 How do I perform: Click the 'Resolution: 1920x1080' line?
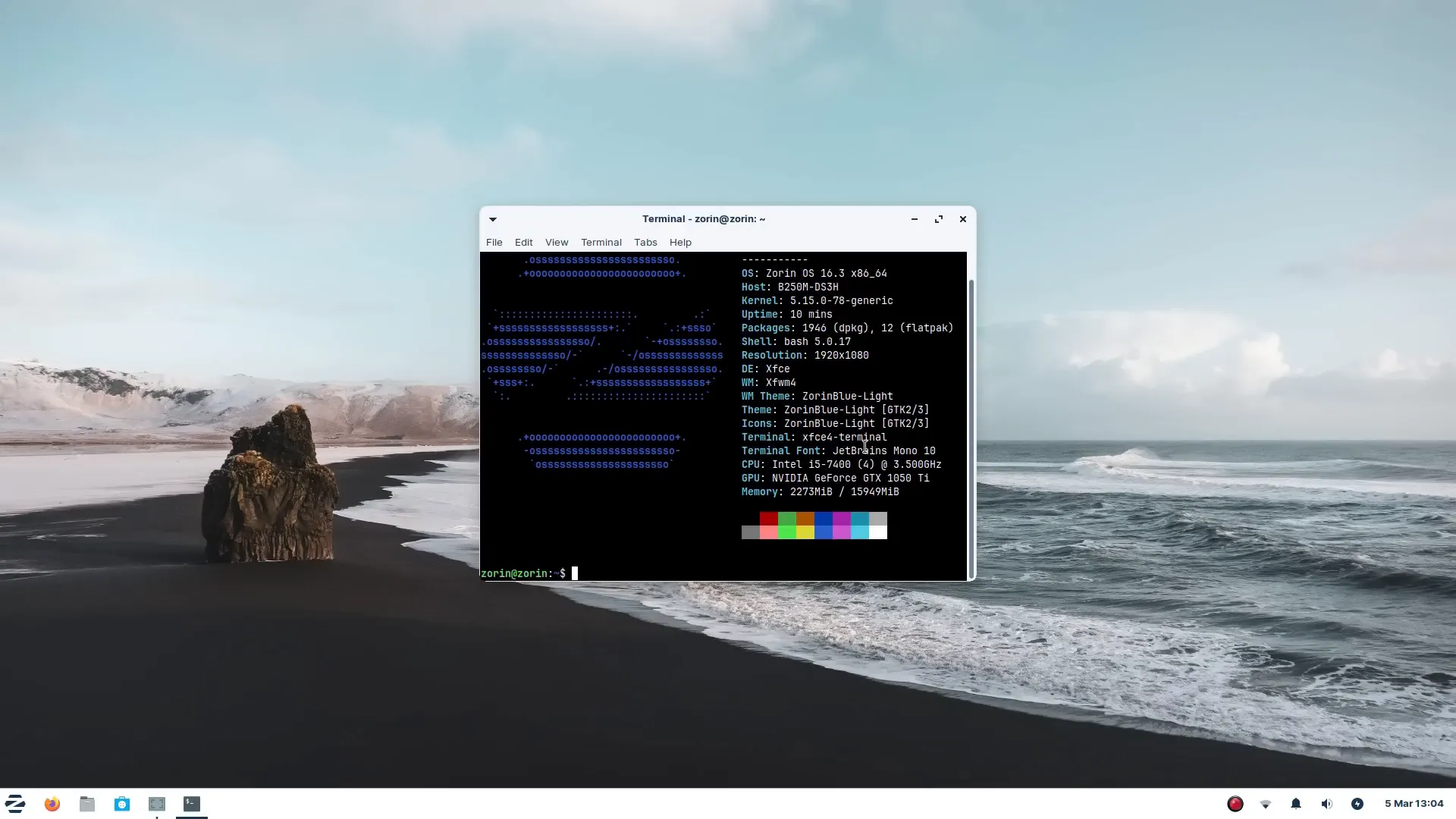tap(805, 356)
